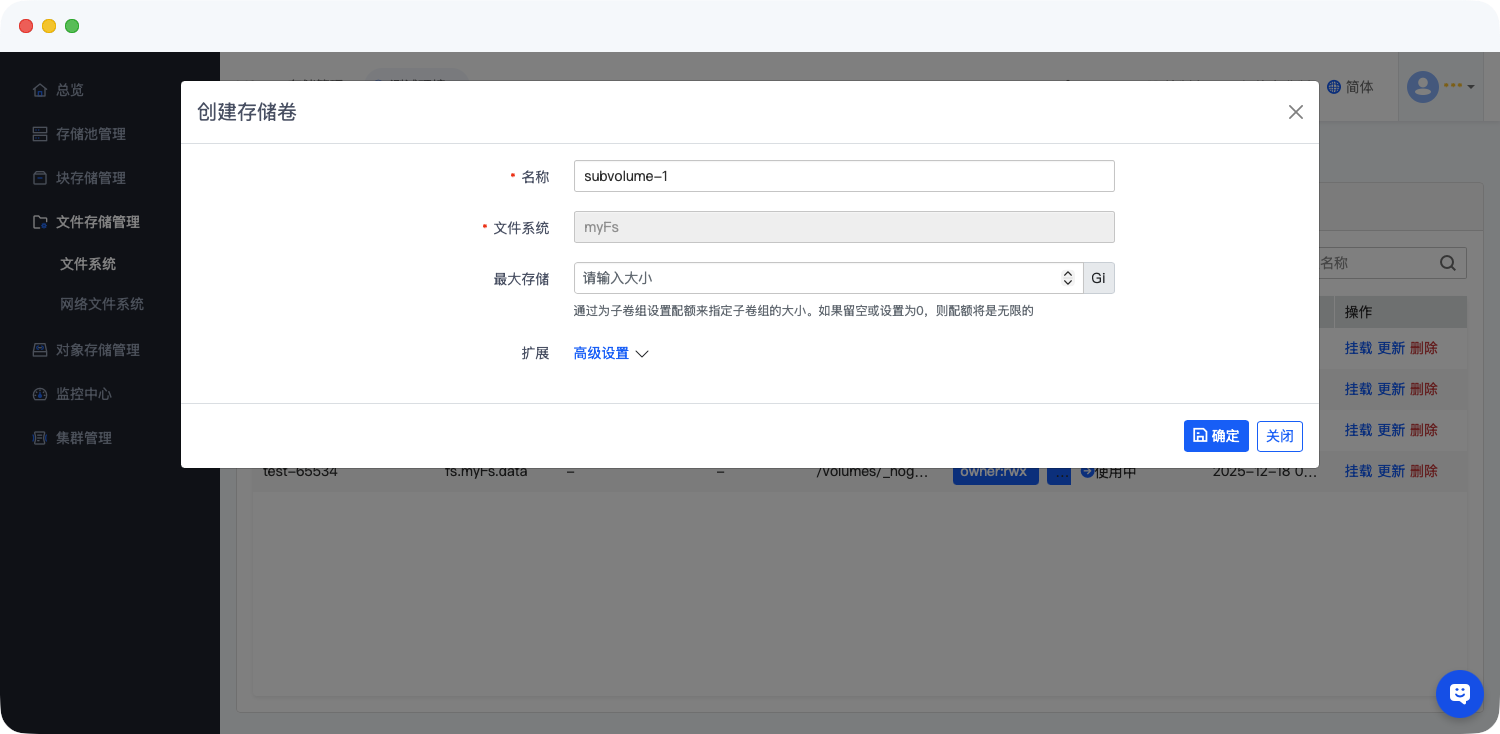The height and width of the screenshot is (734, 1500).
Task: Click the monitoring center icon
Action: [40, 394]
